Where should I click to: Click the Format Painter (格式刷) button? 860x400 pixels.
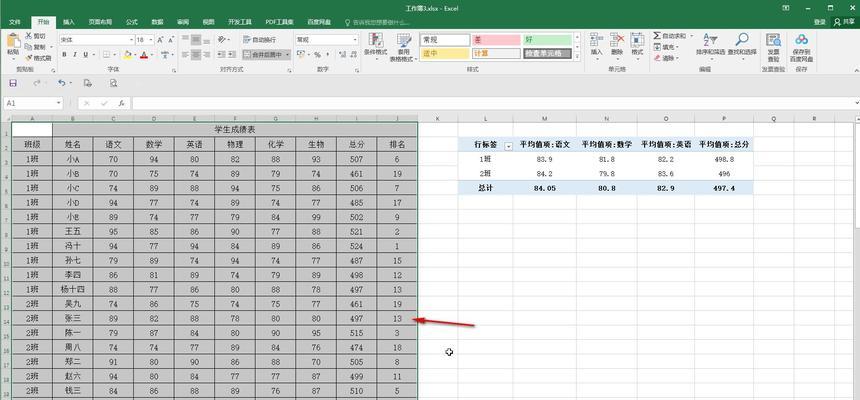click(x=38, y=58)
